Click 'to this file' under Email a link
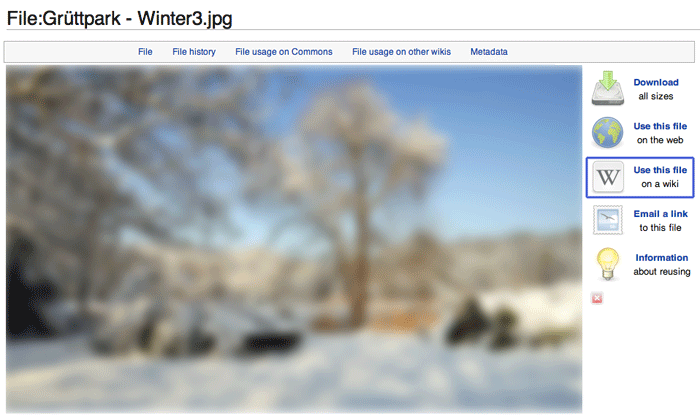Screen dimensions: 700x415 click(x=660, y=228)
